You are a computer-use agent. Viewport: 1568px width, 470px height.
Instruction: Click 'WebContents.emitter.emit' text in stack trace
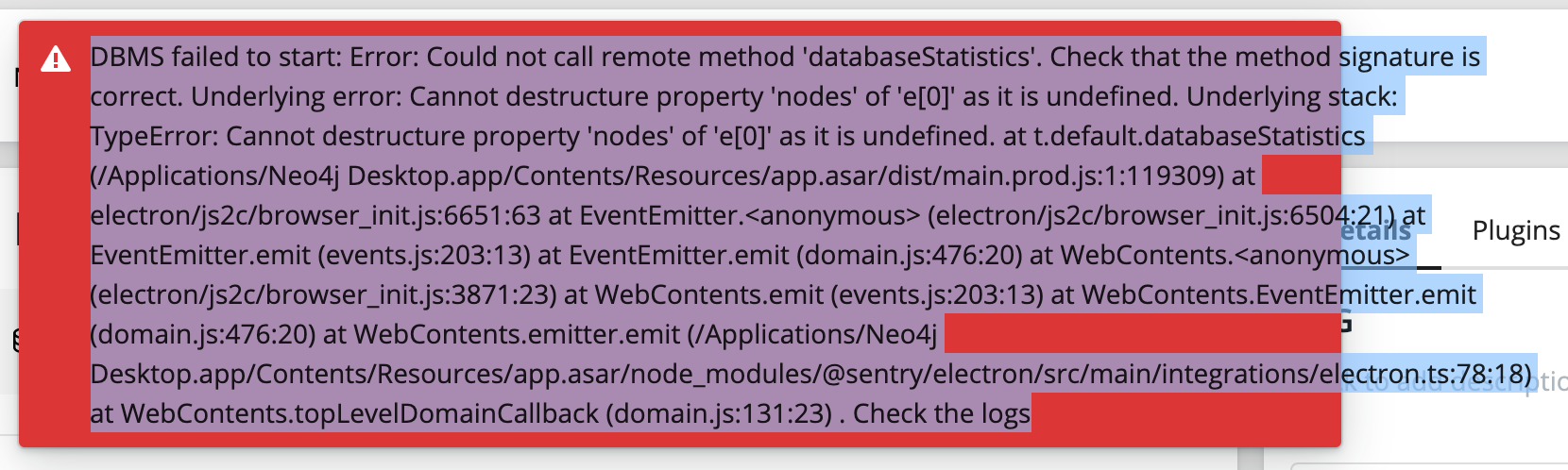tap(517, 335)
